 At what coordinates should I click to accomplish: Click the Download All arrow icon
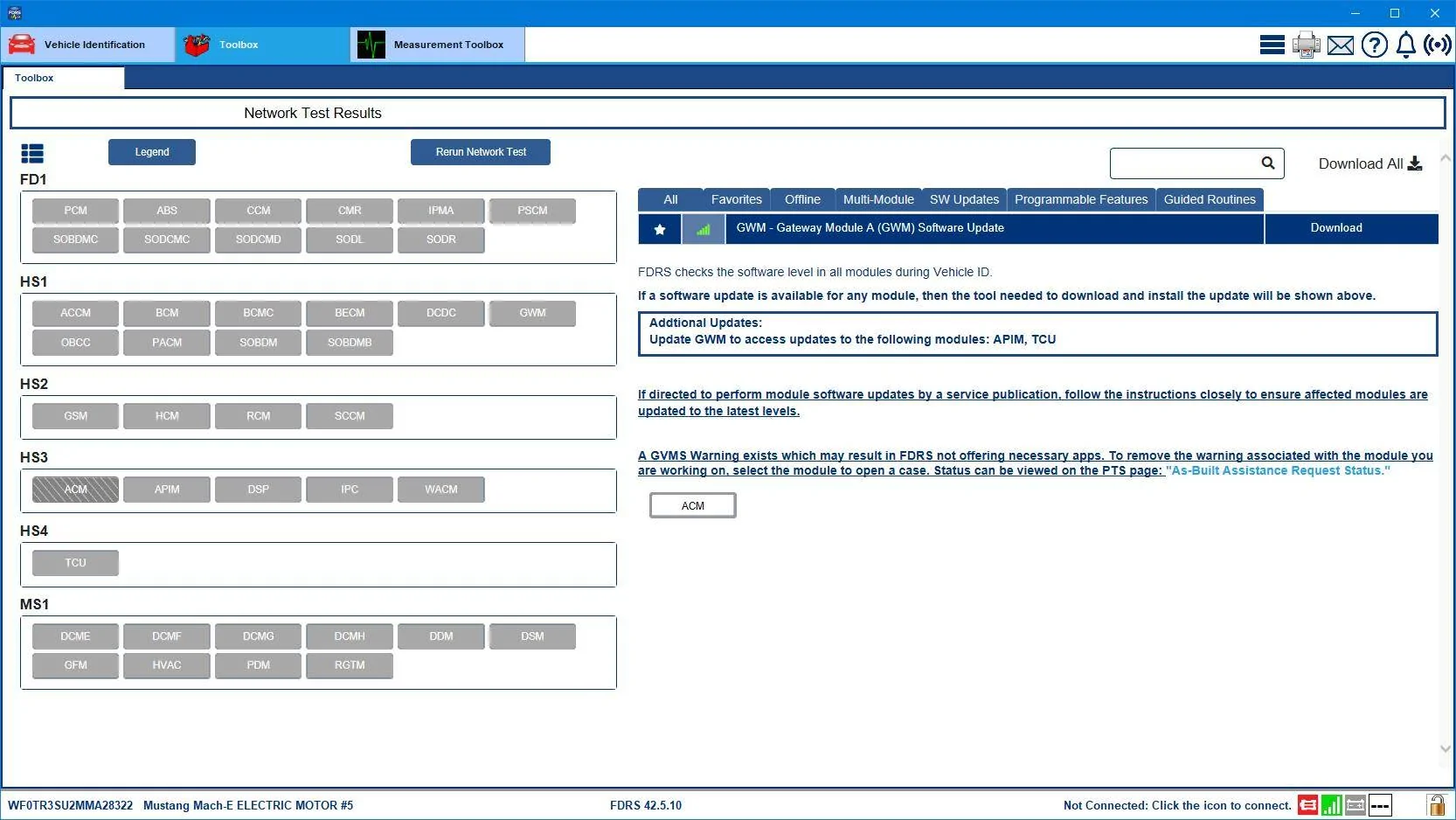click(1415, 163)
